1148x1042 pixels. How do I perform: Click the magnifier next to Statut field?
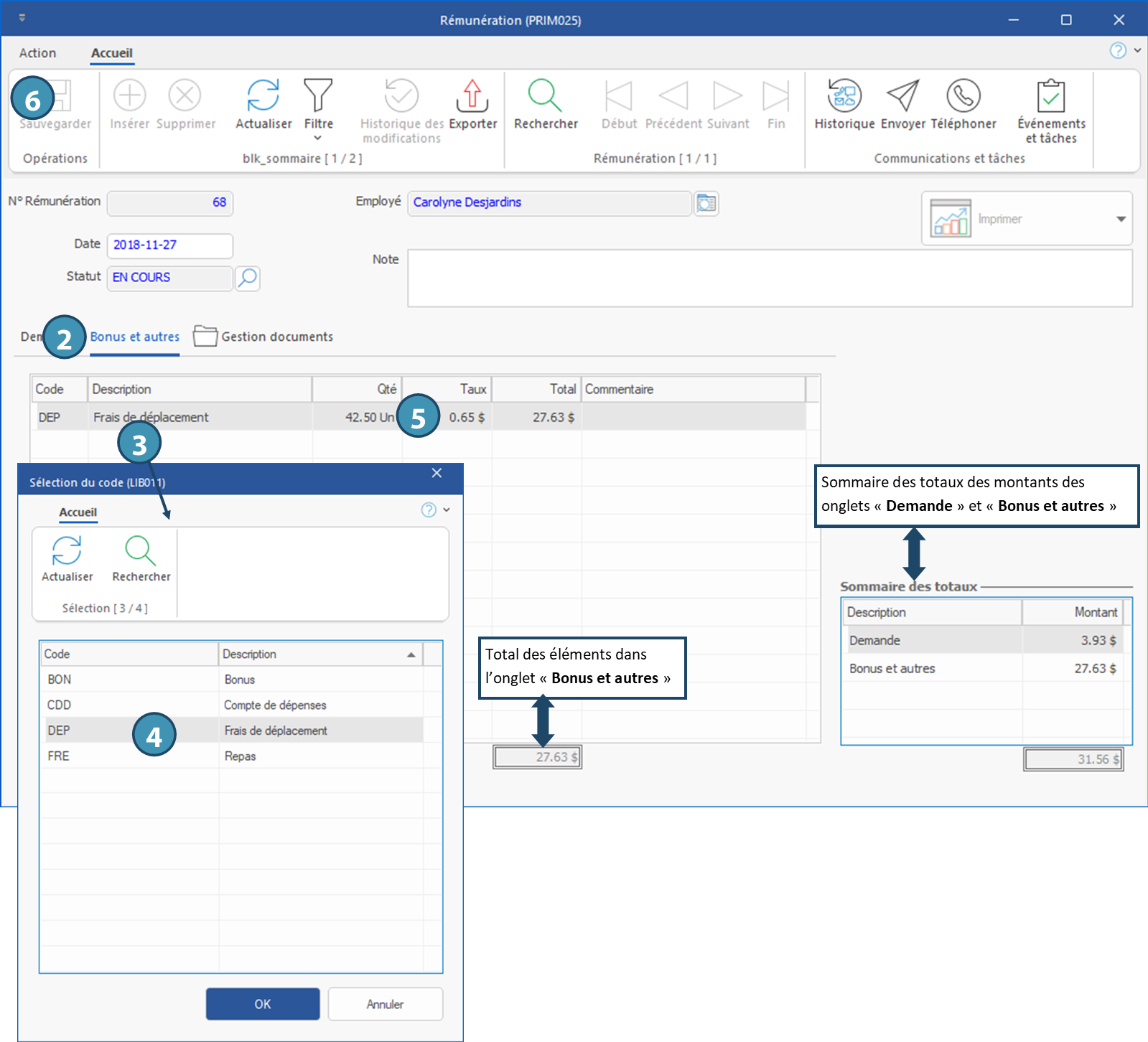click(x=248, y=278)
